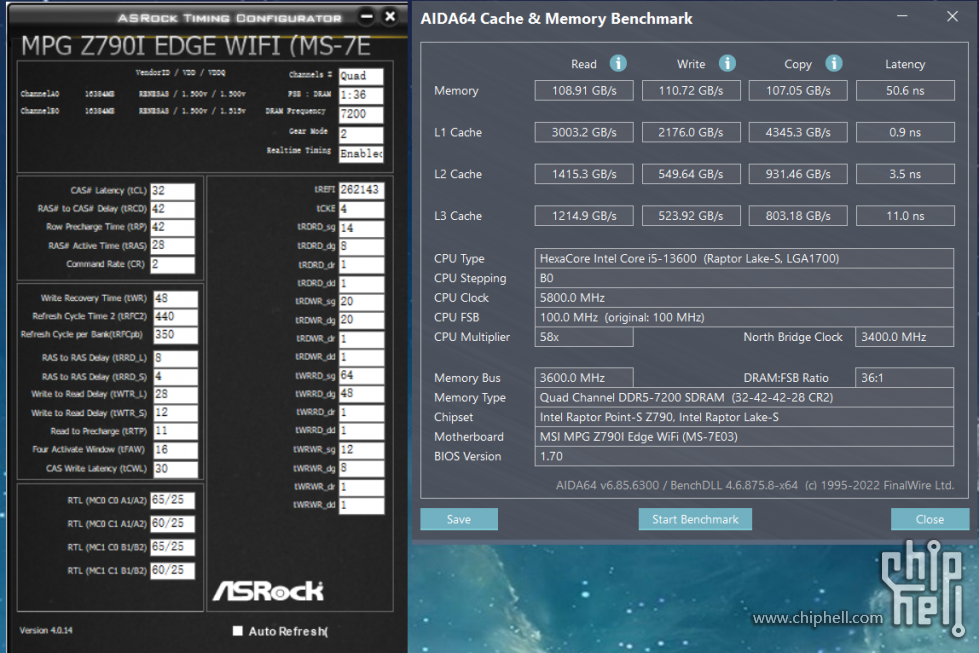Click the Memory Type DDR5-7200 field
The image size is (979, 653).
point(744,398)
